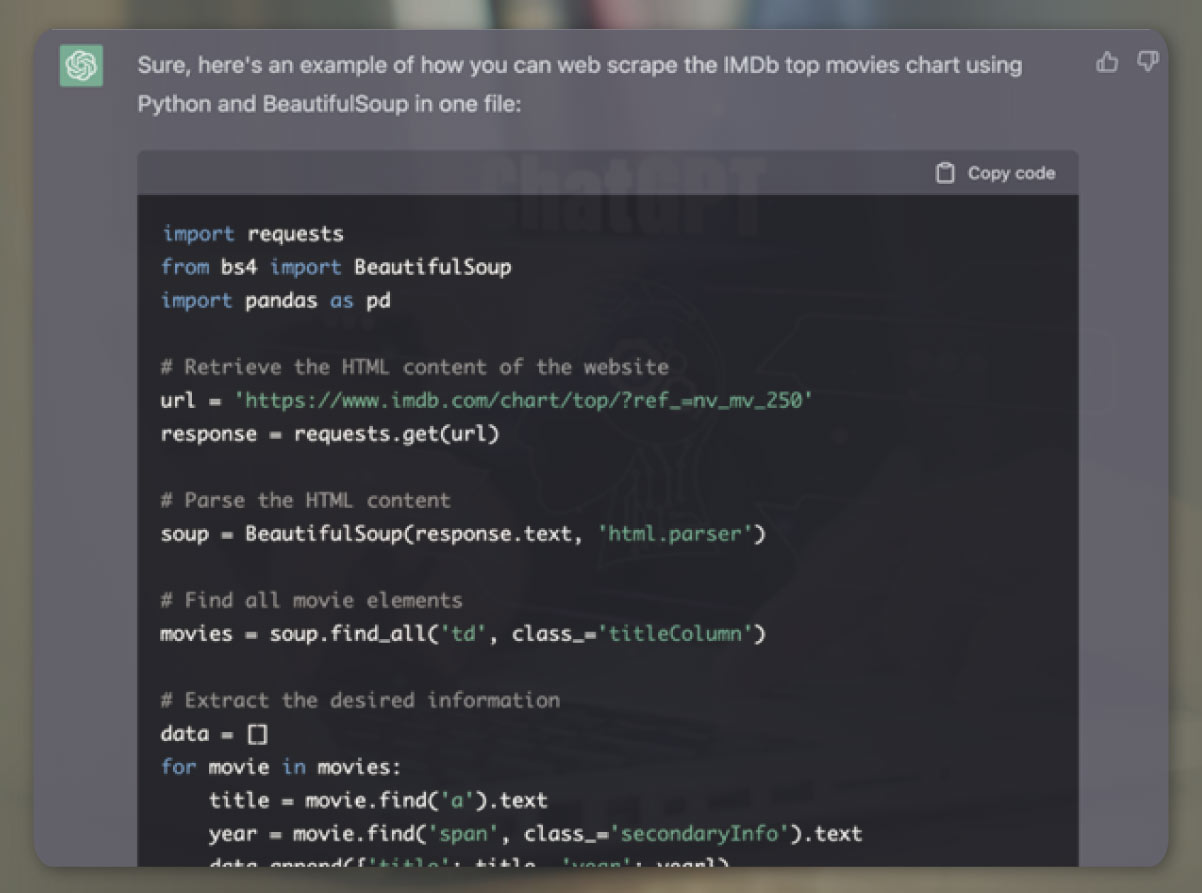
Task: Click the thumbs down icon
Action: [1148, 63]
